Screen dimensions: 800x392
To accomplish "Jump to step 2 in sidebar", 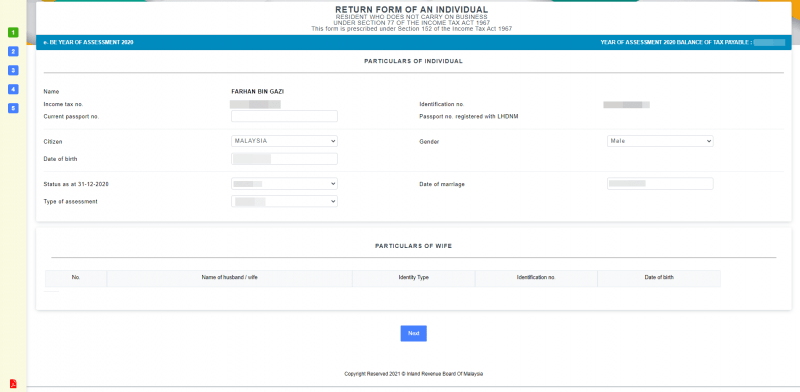I will click(13, 52).
